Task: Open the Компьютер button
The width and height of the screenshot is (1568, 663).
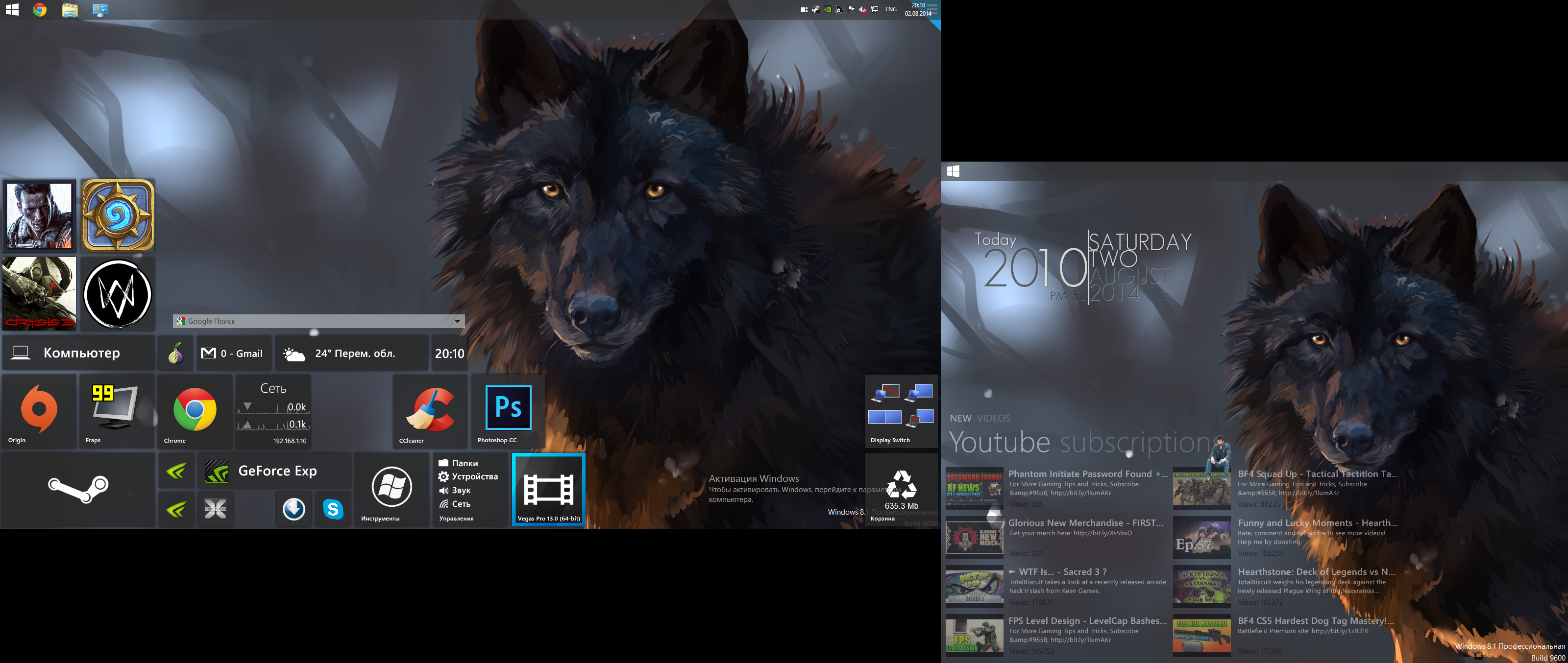Action: (x=78, y=354)
